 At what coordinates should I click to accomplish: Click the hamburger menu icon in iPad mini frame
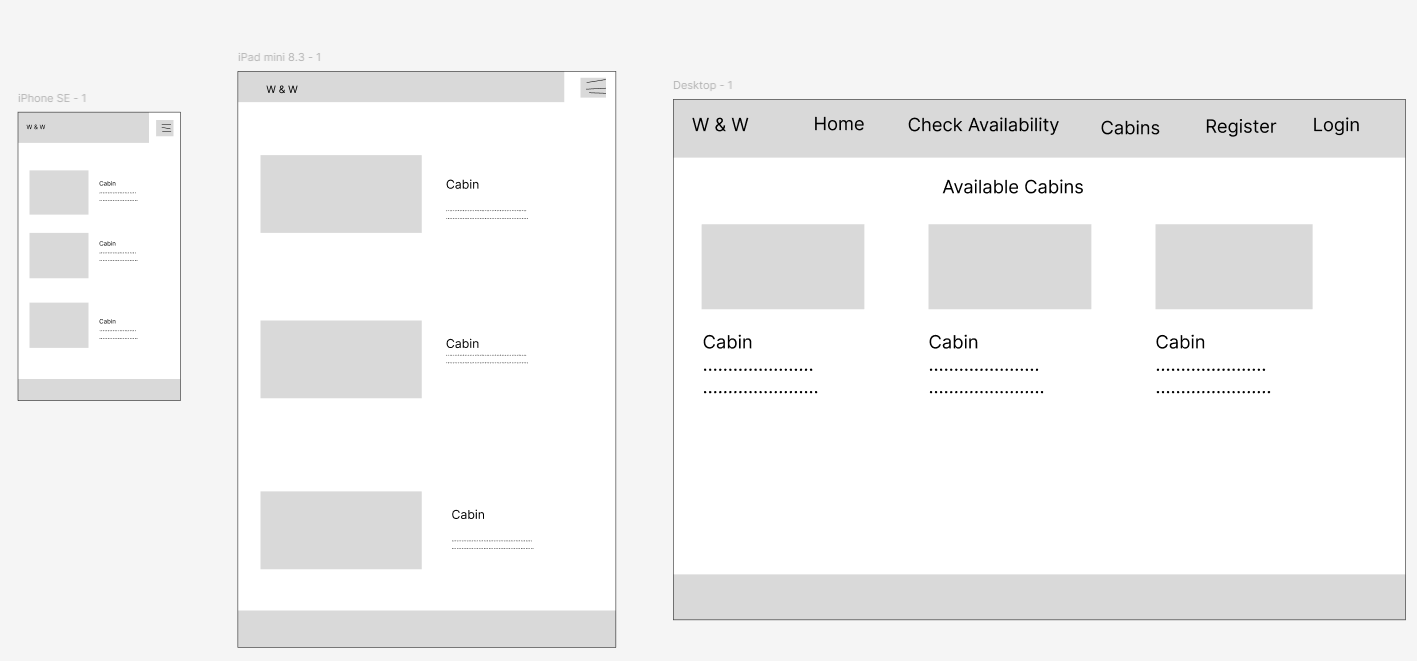pyautogui.click(x=594, y=87)
